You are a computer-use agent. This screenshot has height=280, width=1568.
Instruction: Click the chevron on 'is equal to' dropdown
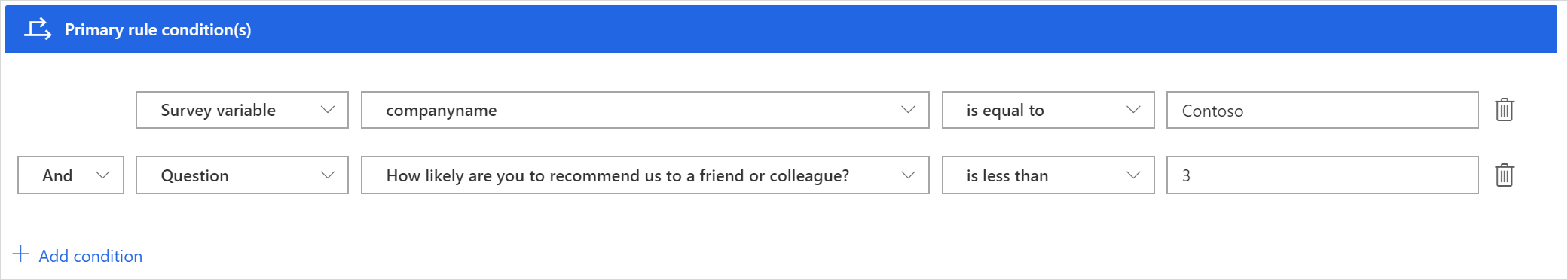[x=1133, y=110]
